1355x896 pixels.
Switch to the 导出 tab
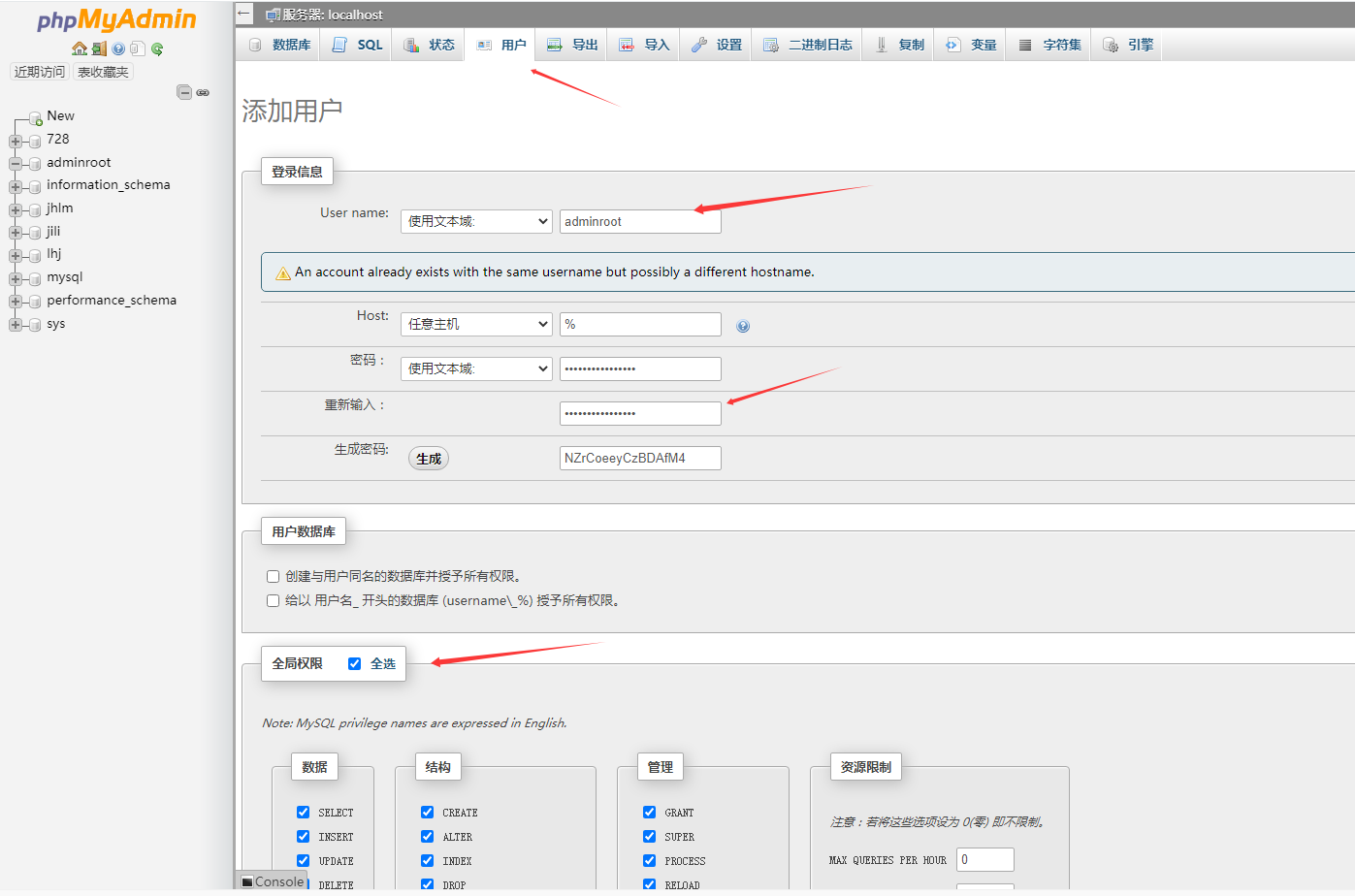click(572, 45)
